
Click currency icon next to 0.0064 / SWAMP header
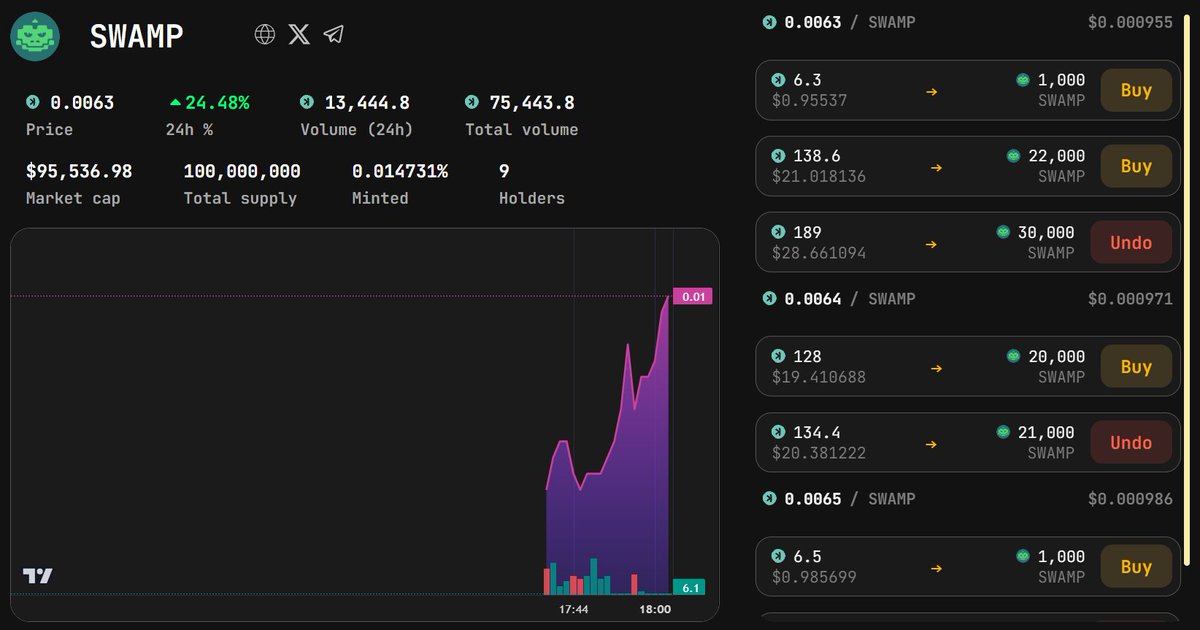click(x=769, y=298)
